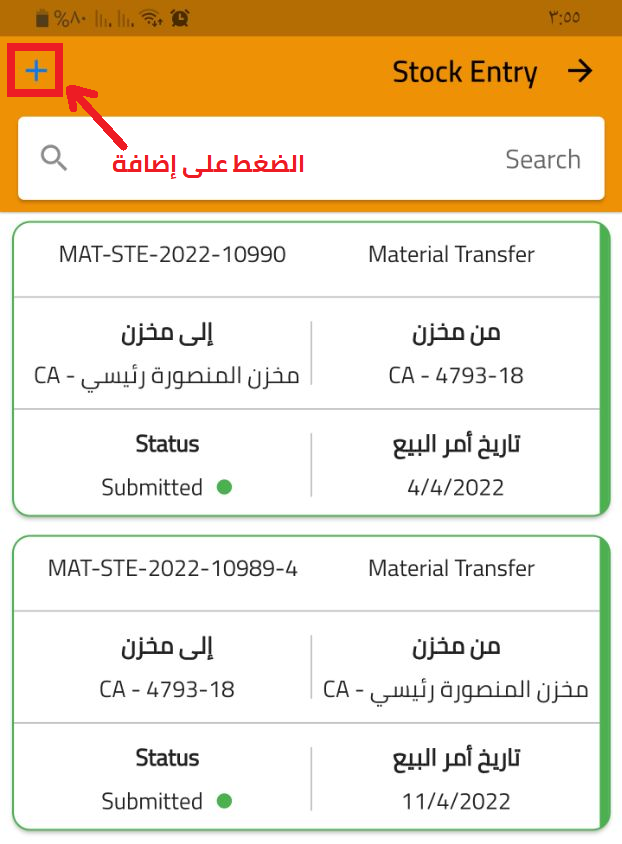This screenshot has width=622, height=844.
Task: Tap Material Transfer label in first card
Action: pyautogui.click(x=451, y=254)
